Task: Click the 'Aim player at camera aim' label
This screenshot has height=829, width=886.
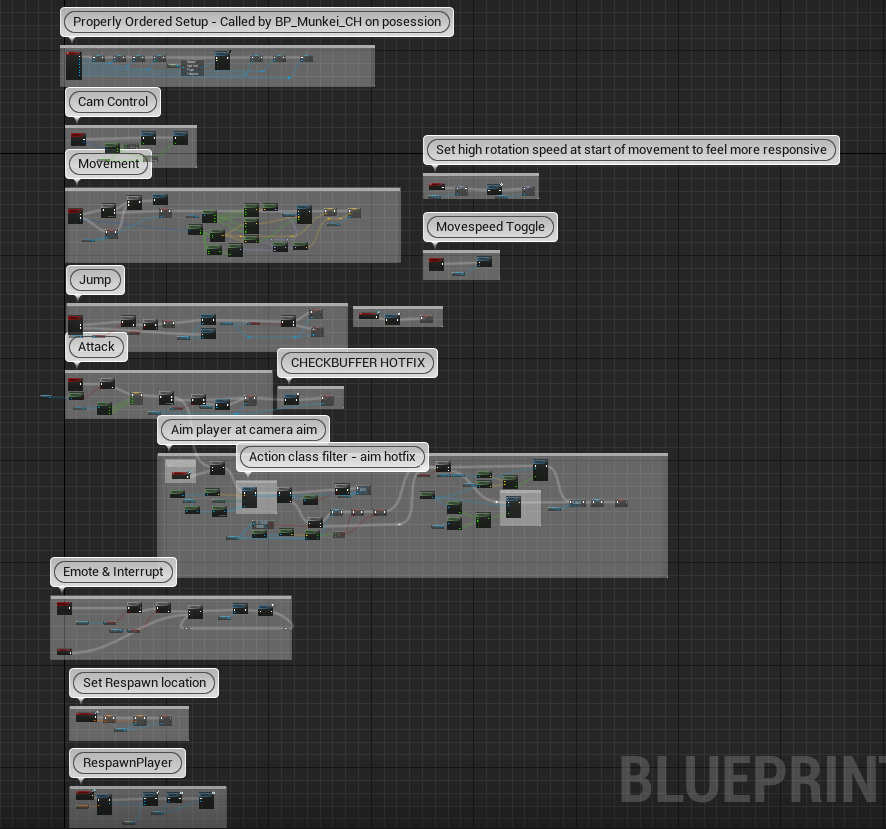Action: [x=244, y=429]
